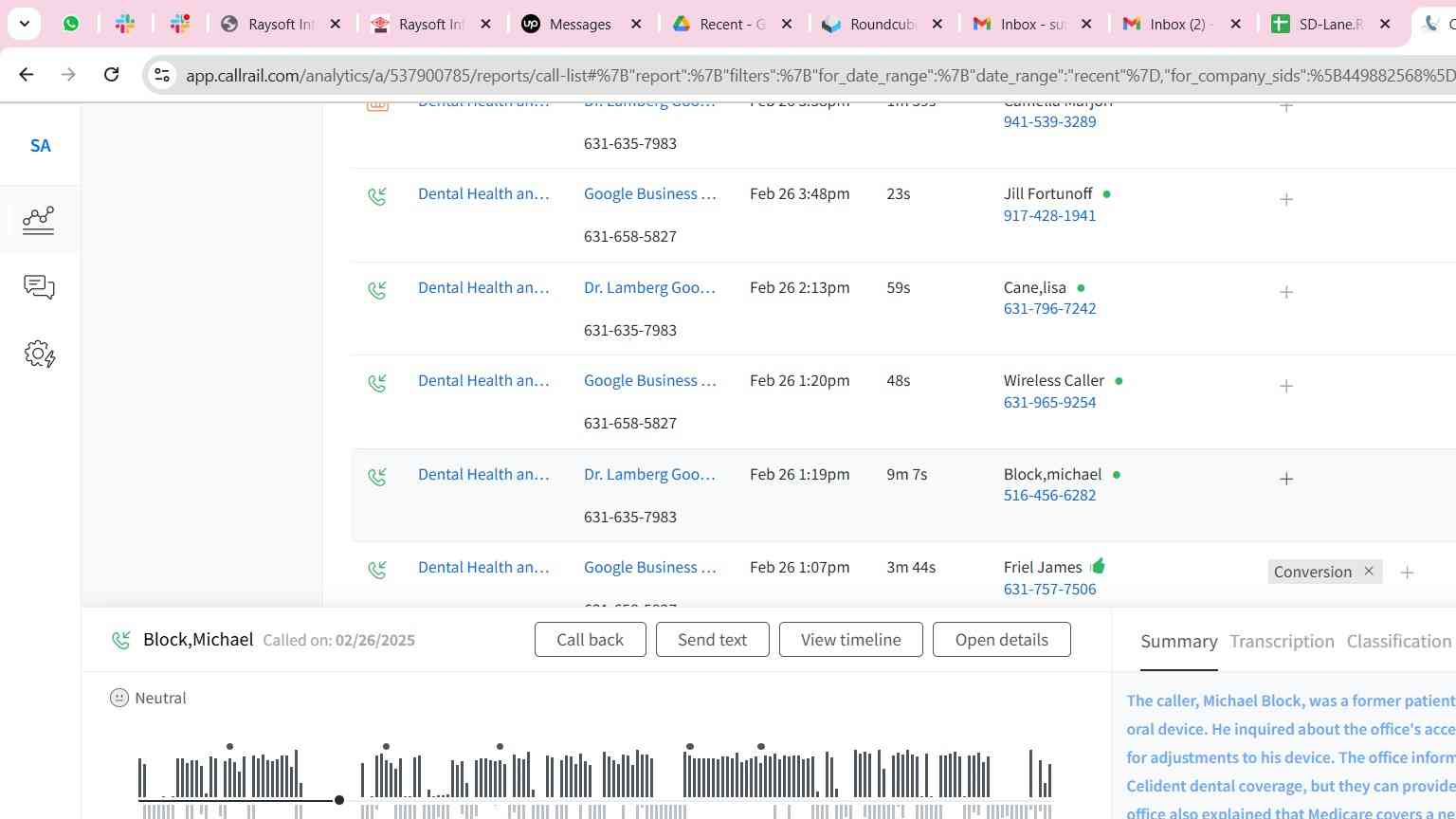Viewport: 1456px width, 819px height.
Task: Open Dr. Lamberg Goo… source for 1:19pm call
Action: tap(649, 474)
